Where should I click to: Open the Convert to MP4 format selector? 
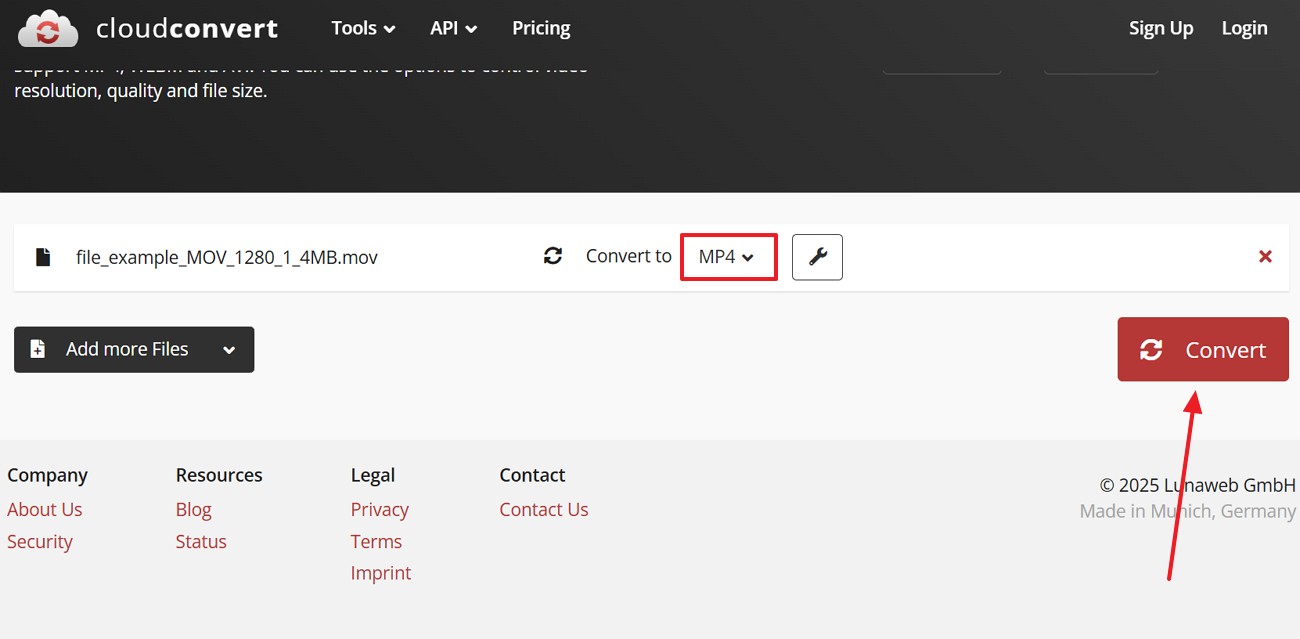pyautogui.click(x=728, y=257)
